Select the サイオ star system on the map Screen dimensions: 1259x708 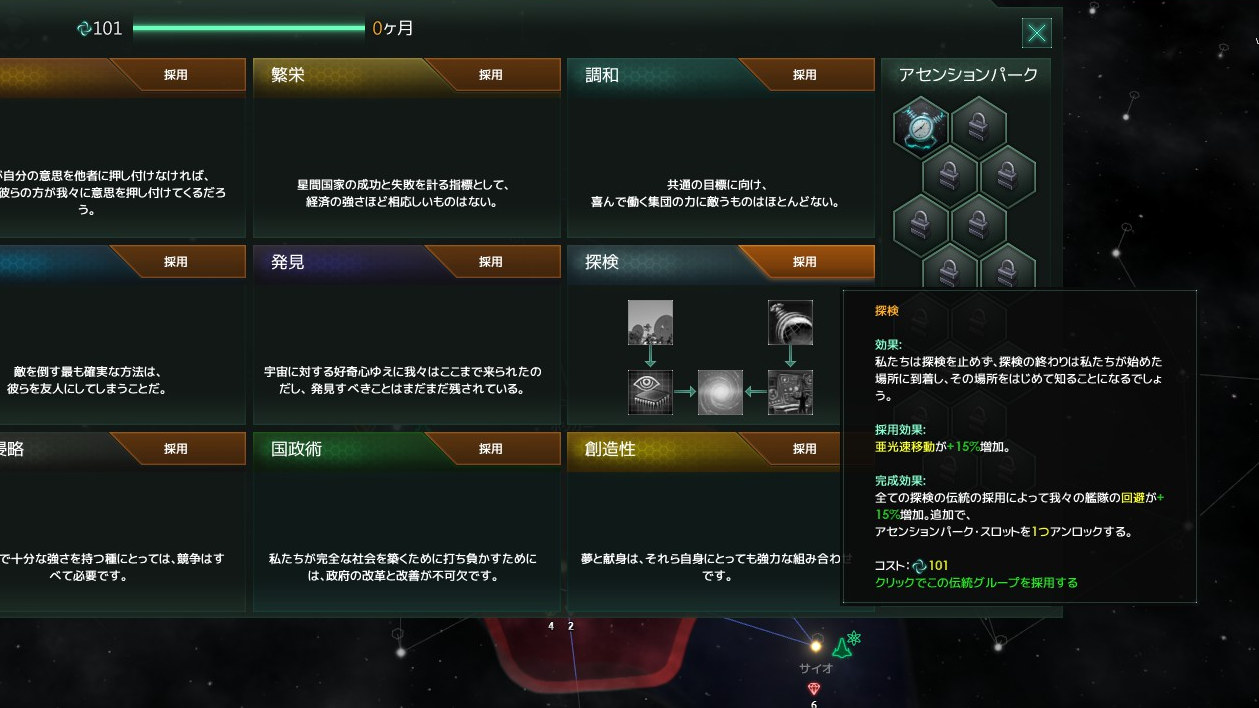(x=816, y=646)
